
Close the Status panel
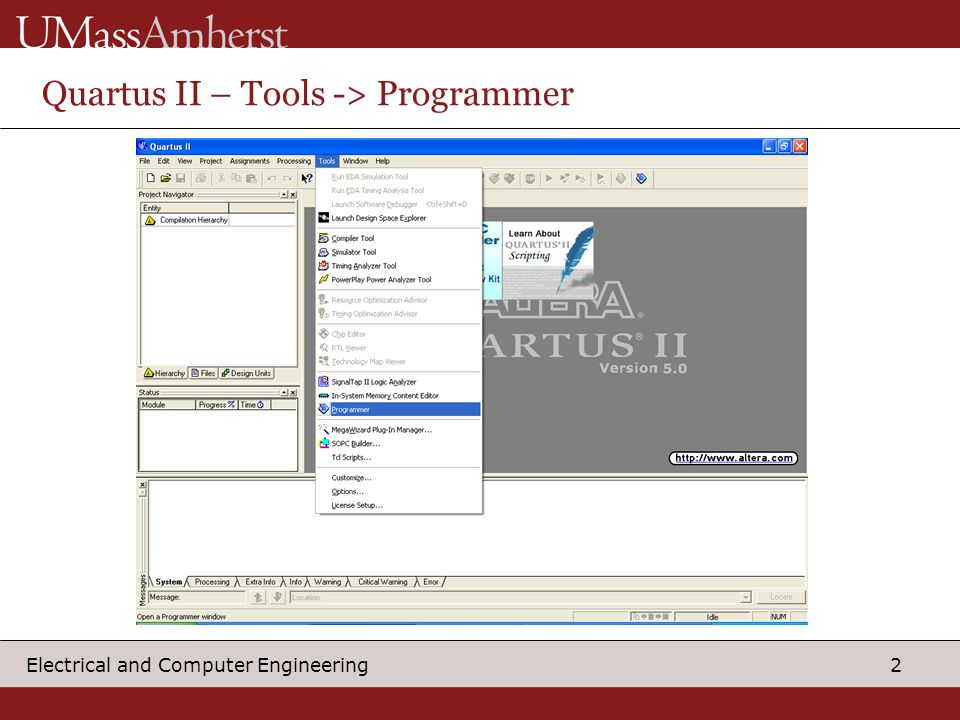[293, 392]
